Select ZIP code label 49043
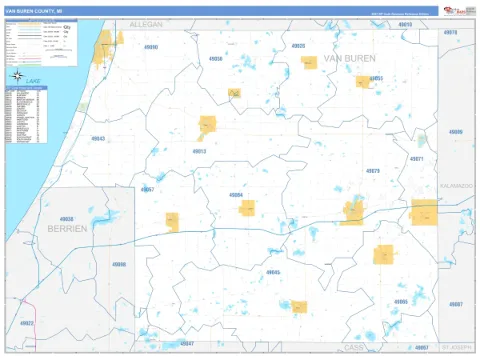Screen dimensions: 480x360 point(98,138)
